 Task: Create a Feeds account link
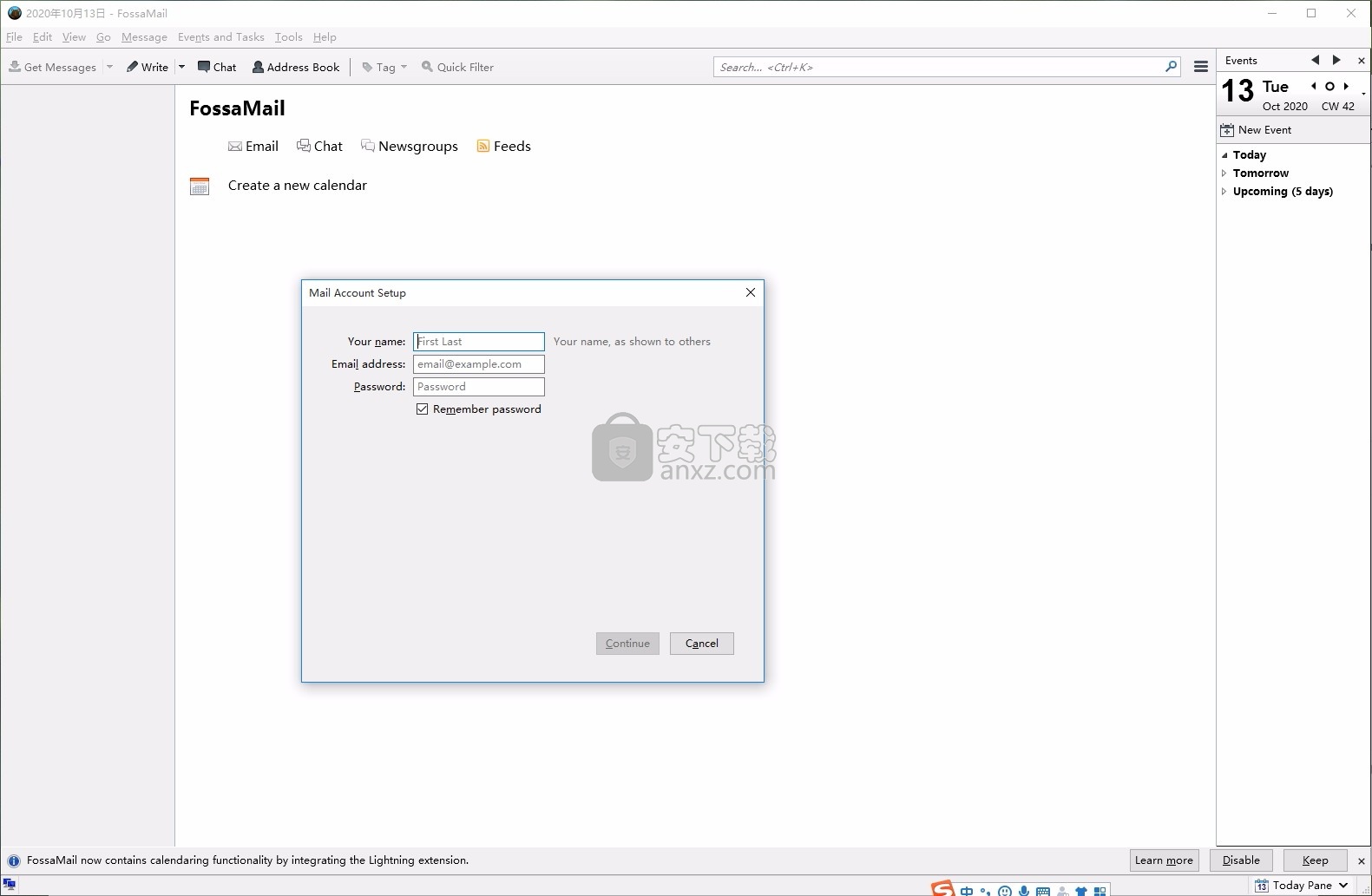point(503,147)
